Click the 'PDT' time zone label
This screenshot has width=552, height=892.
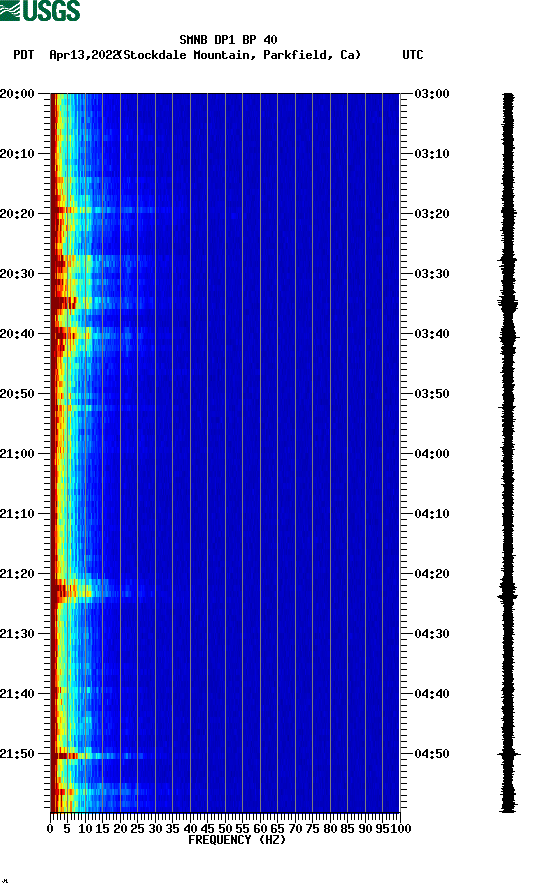pyautogui.click(x=23, y=55)
